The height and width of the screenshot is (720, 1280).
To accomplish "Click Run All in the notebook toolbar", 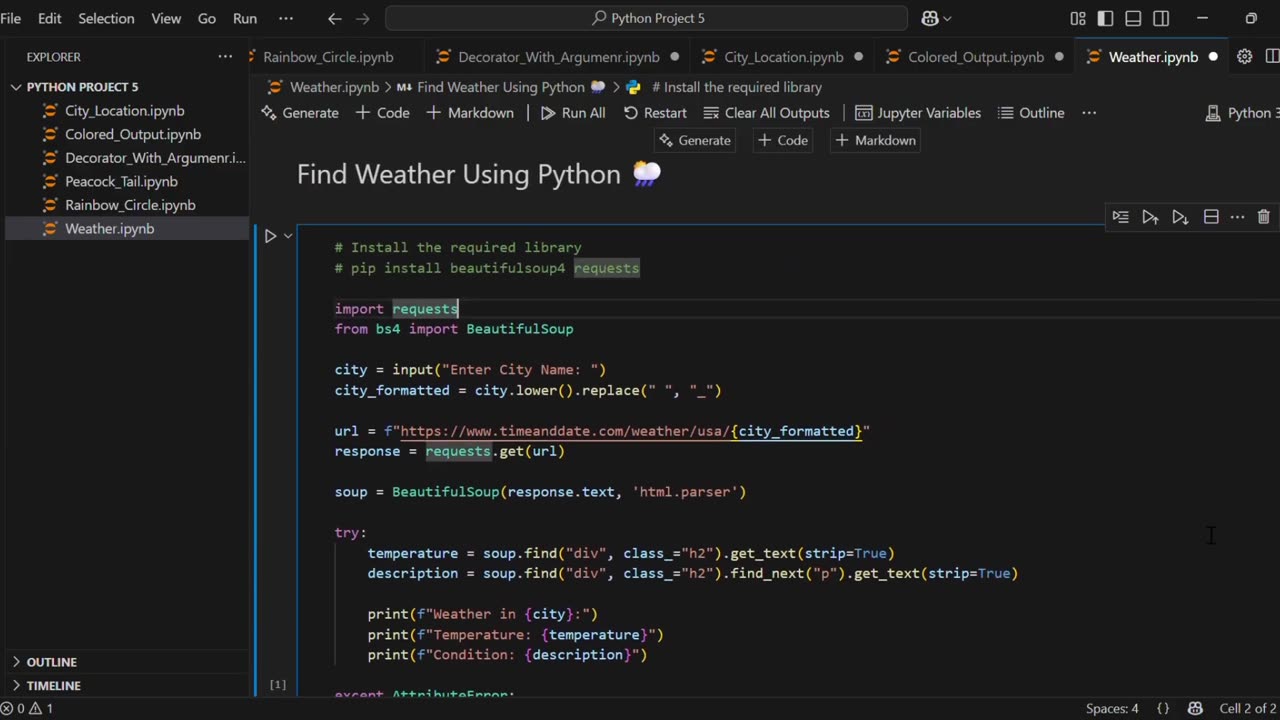I will [x=572, y=113].
